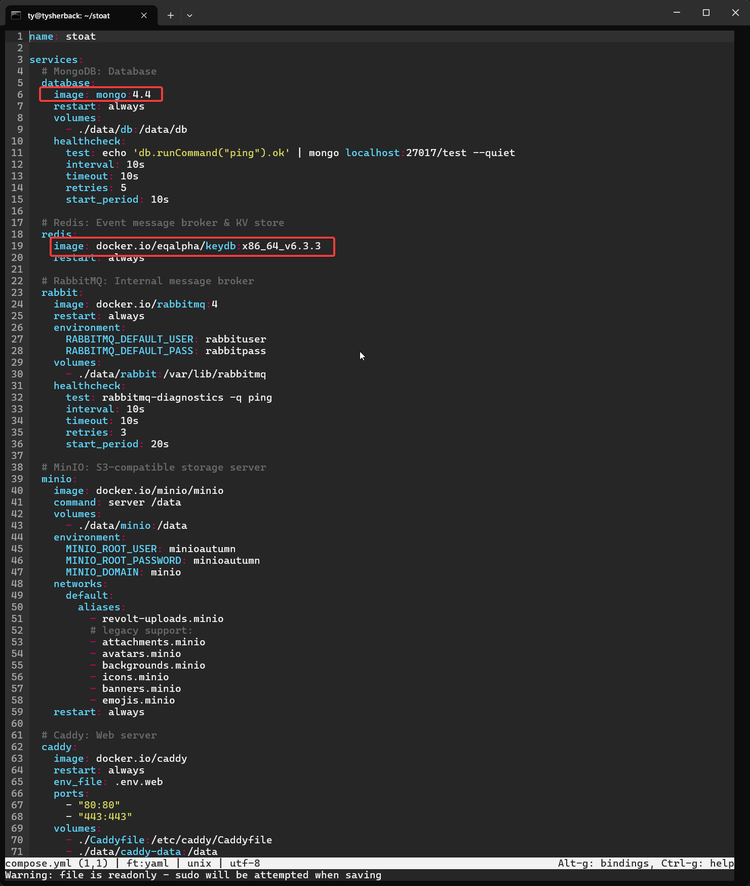Close the terminal window
This screenshot has width=750, height=886.
tap(736, 13)
